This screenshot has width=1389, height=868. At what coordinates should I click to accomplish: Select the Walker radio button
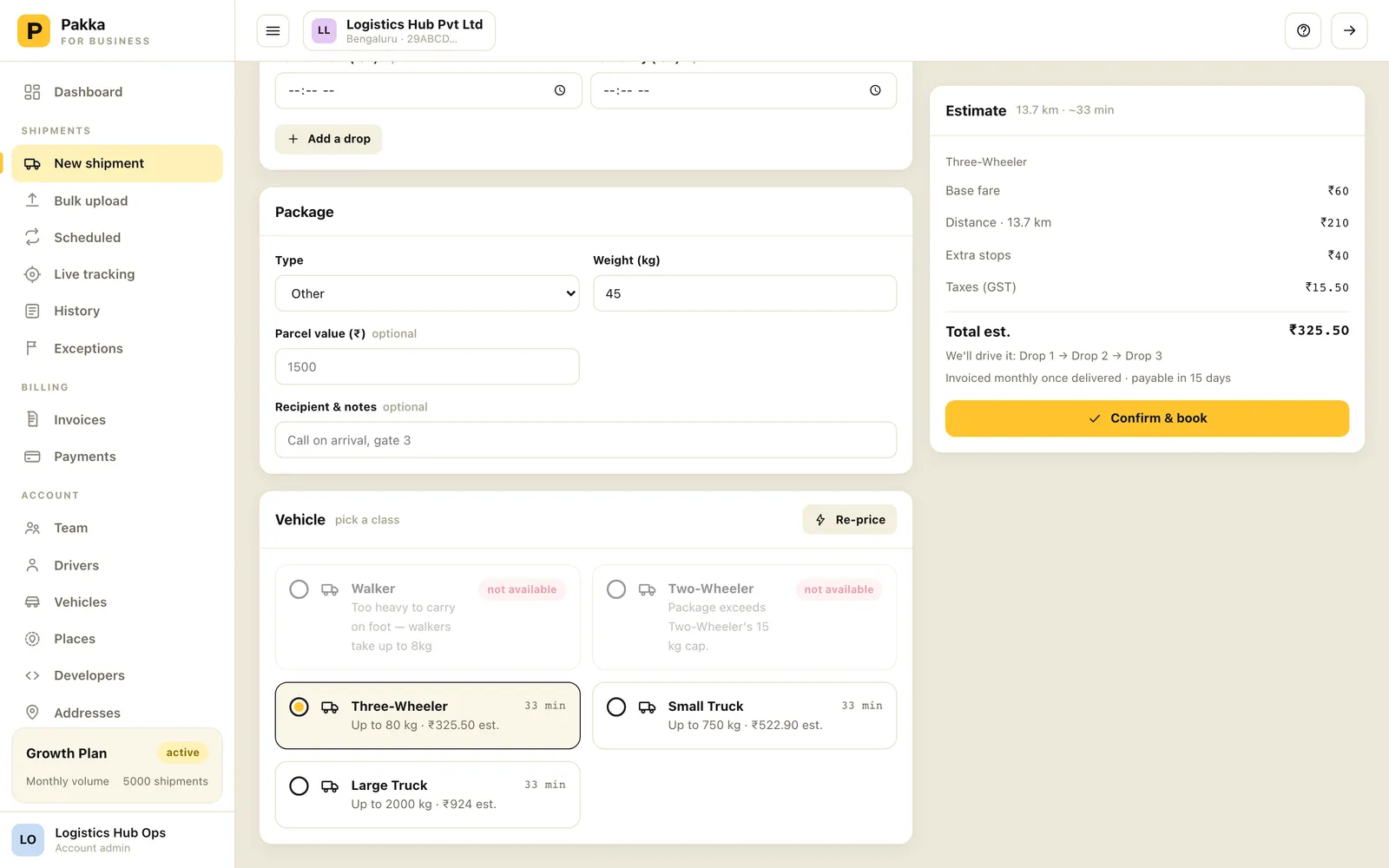[x=299, y=589]
